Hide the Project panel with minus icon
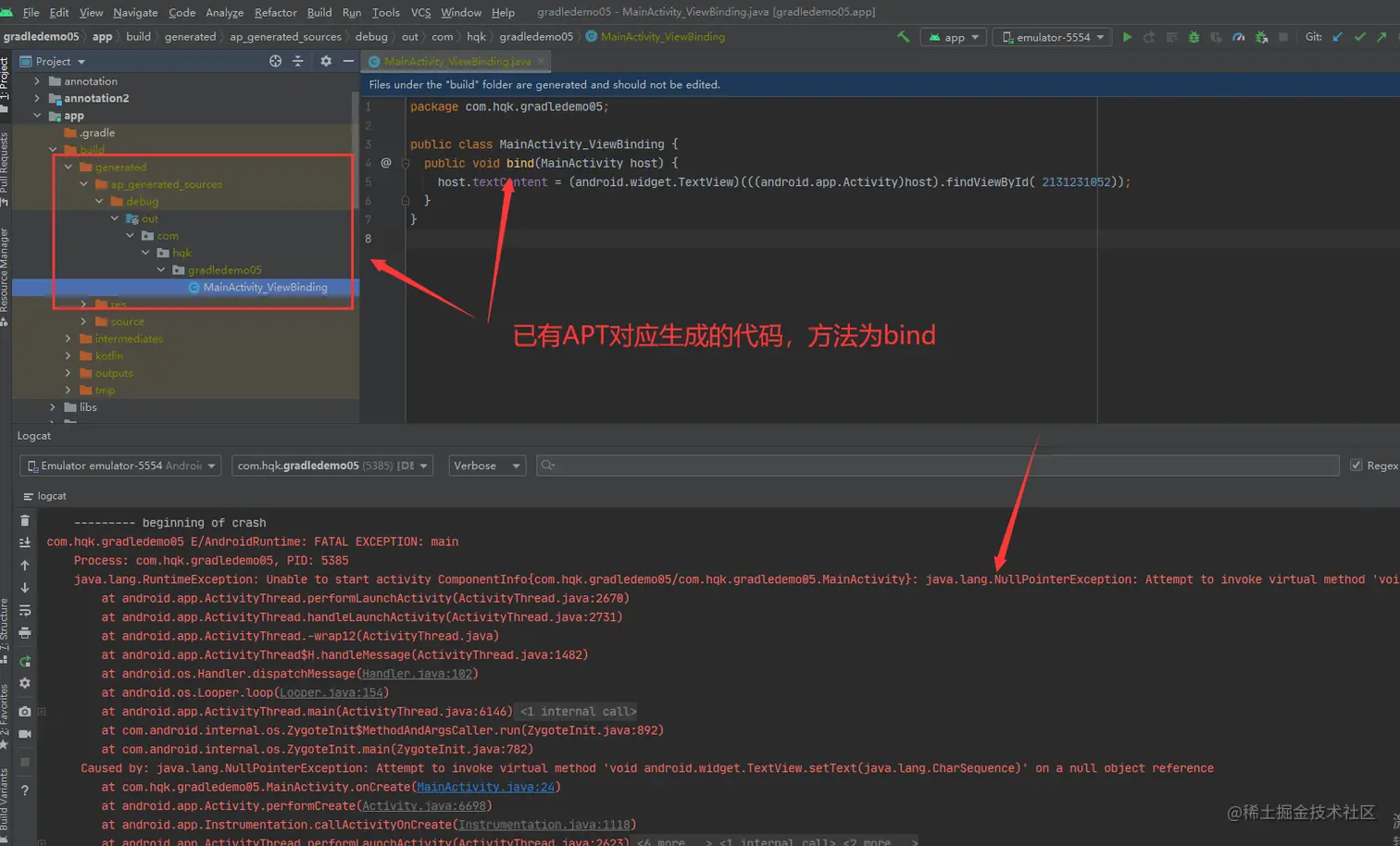Image resolution: width=1400 pixels, height=846 pixels. point(348,61)
